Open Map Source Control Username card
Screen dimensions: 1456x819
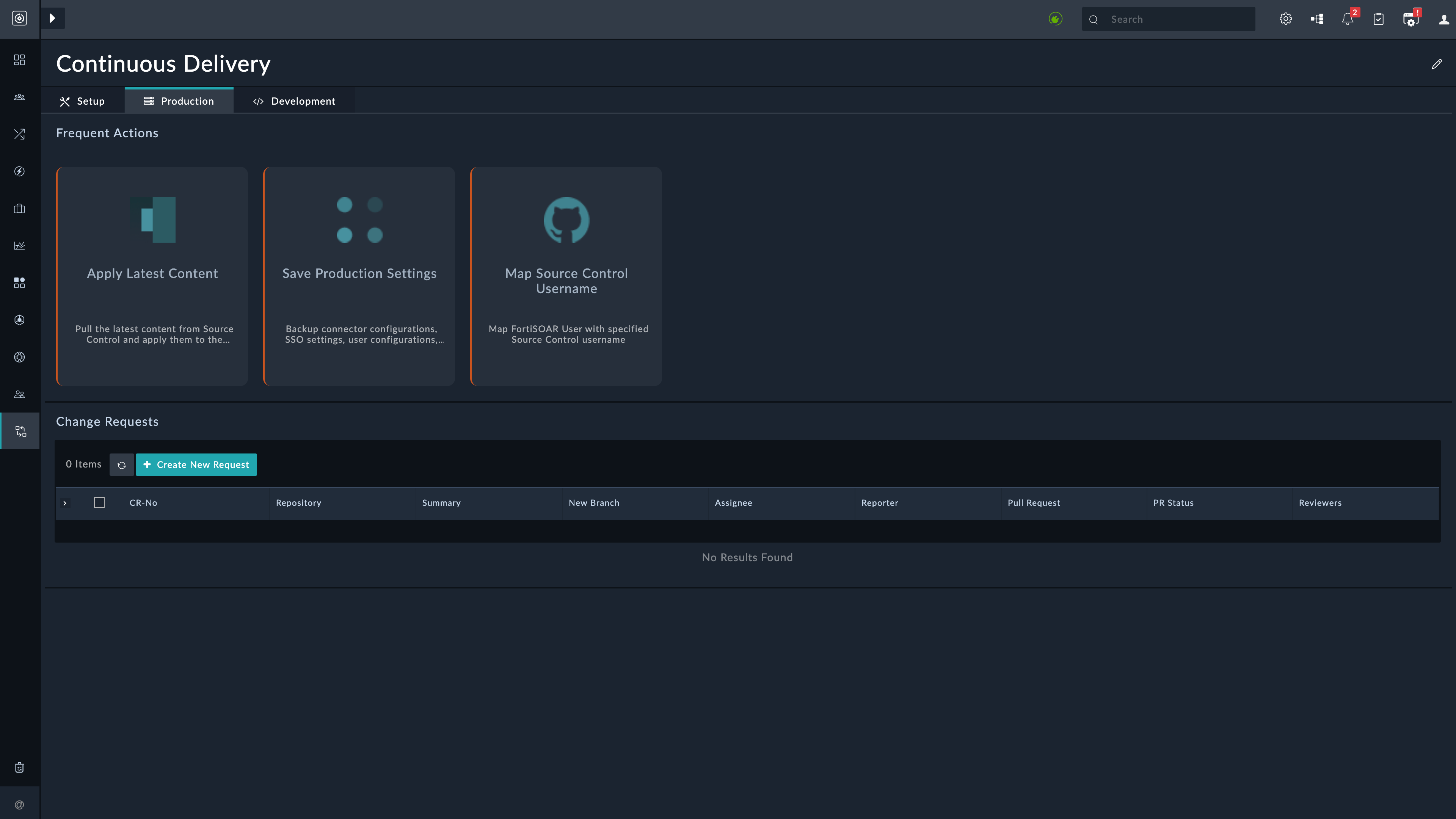pos(566,276)
